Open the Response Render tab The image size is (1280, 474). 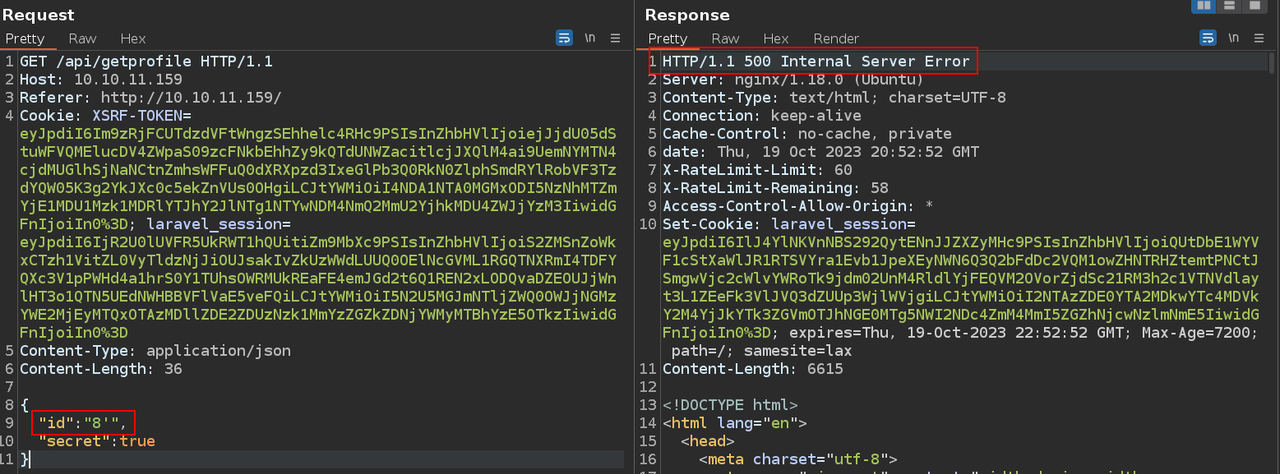click(836, 39)
